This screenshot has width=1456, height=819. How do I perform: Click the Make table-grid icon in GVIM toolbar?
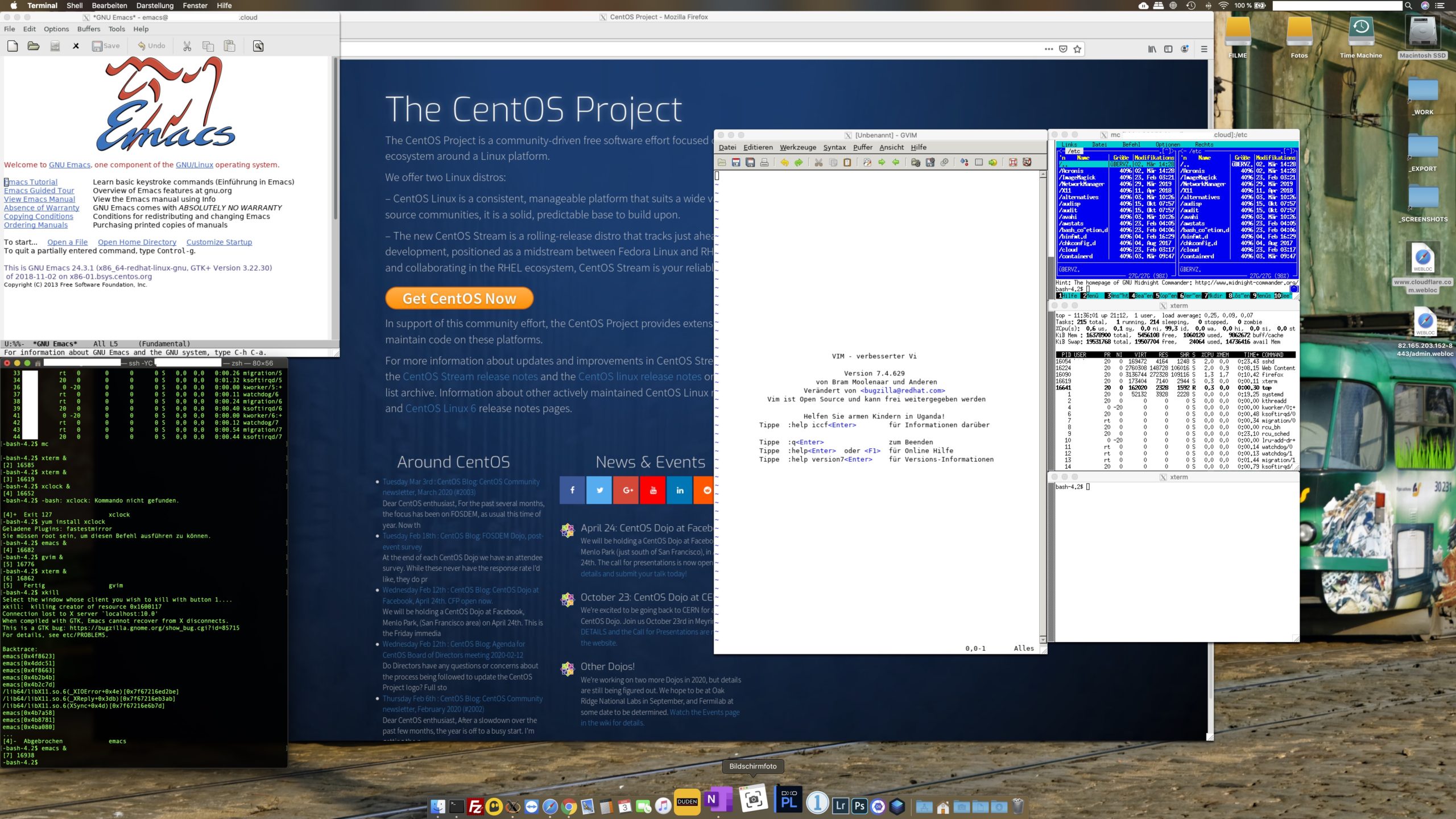pyautogui.click(x=978, y=163)
